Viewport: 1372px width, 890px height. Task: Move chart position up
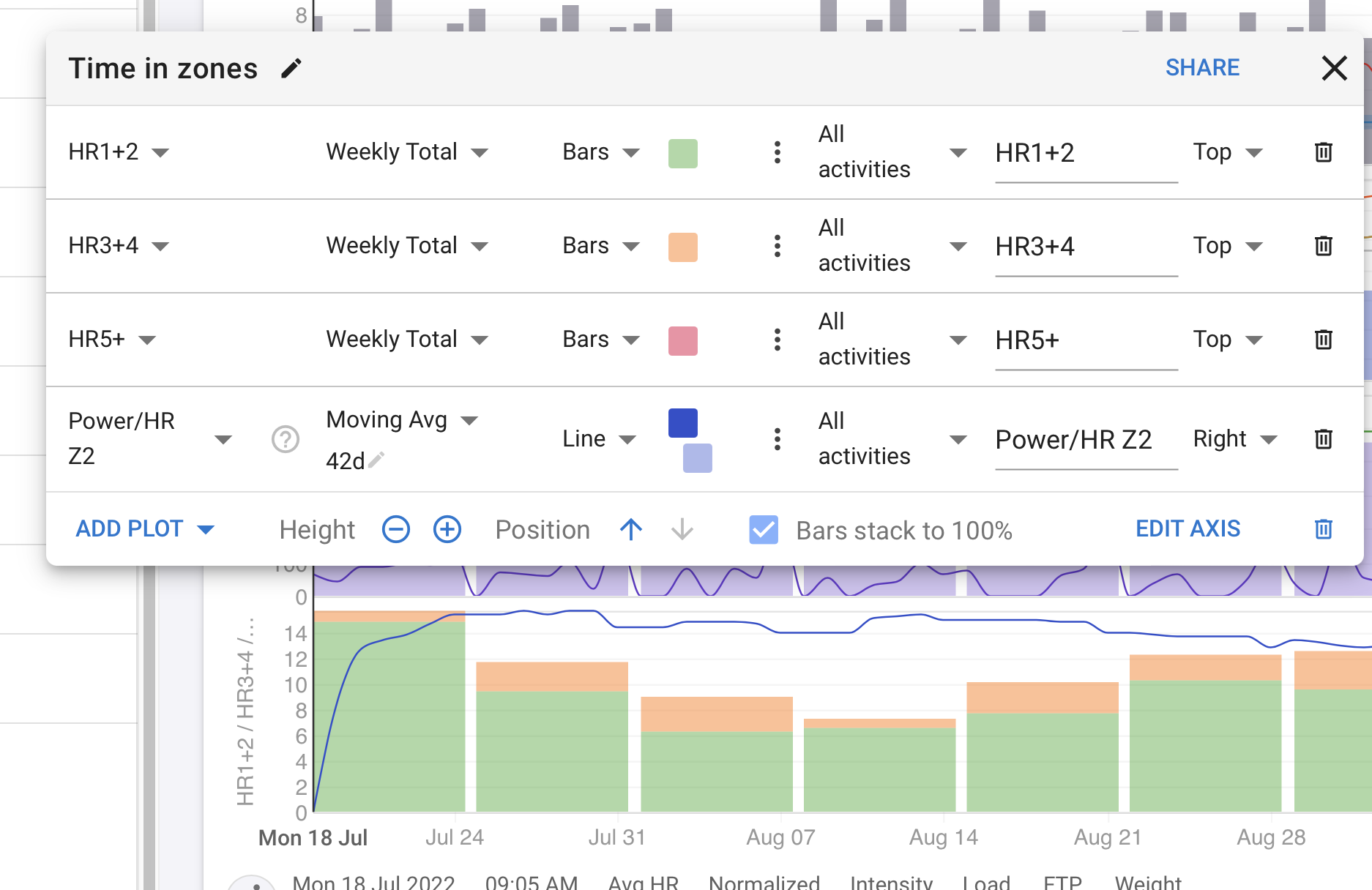(x=631, y=529)
